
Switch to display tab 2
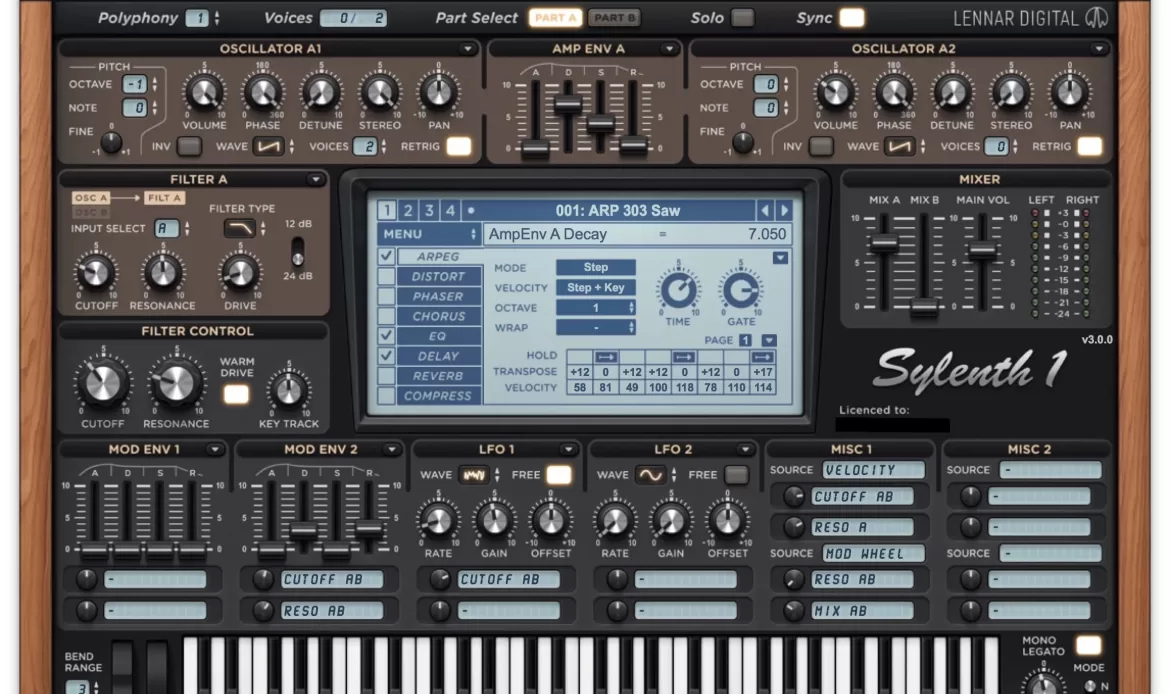(x=407, y=210)
